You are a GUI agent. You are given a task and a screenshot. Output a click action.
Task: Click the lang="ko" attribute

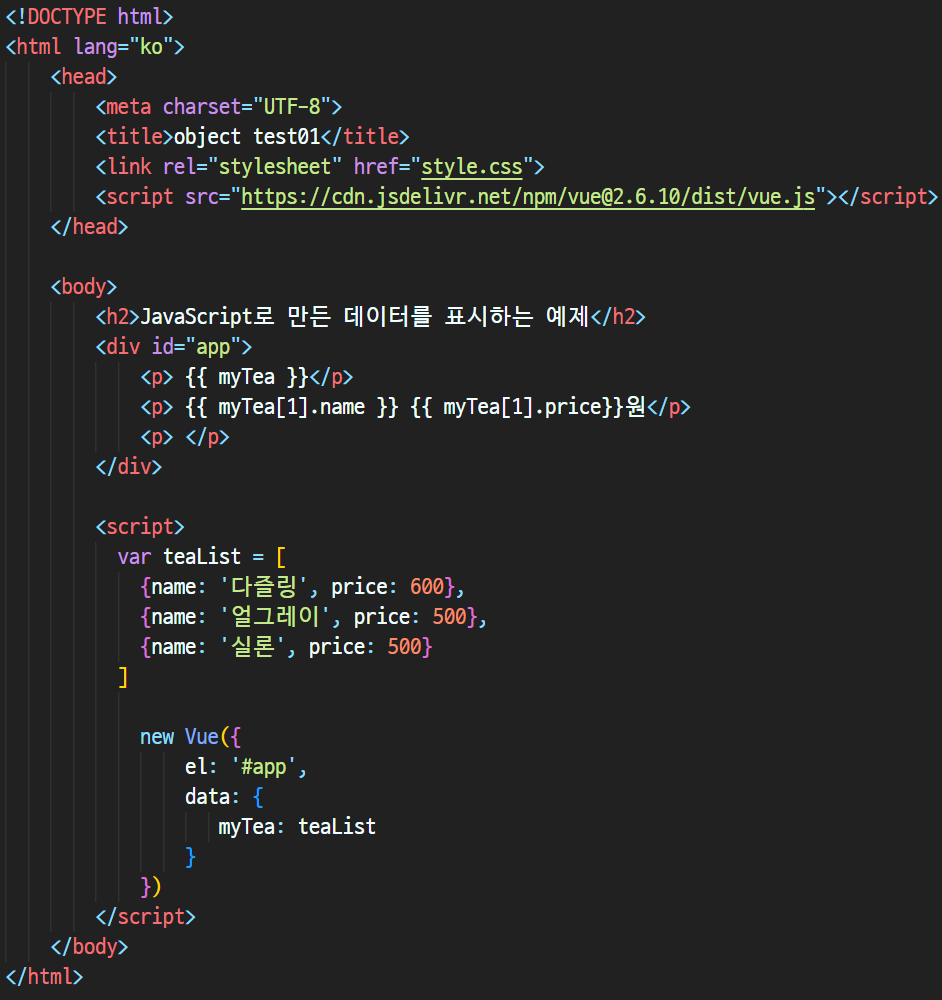click(x=123, y=47)
